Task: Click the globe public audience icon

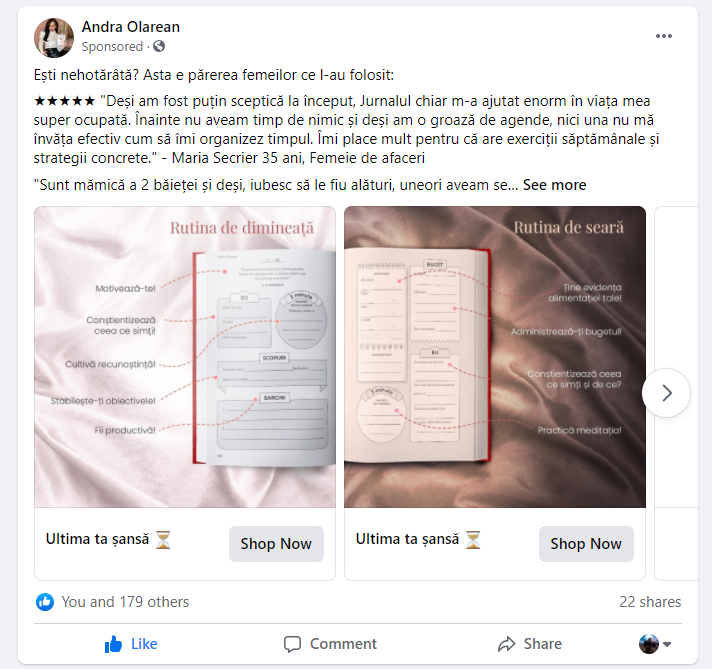Action: [x=159, y=46]
